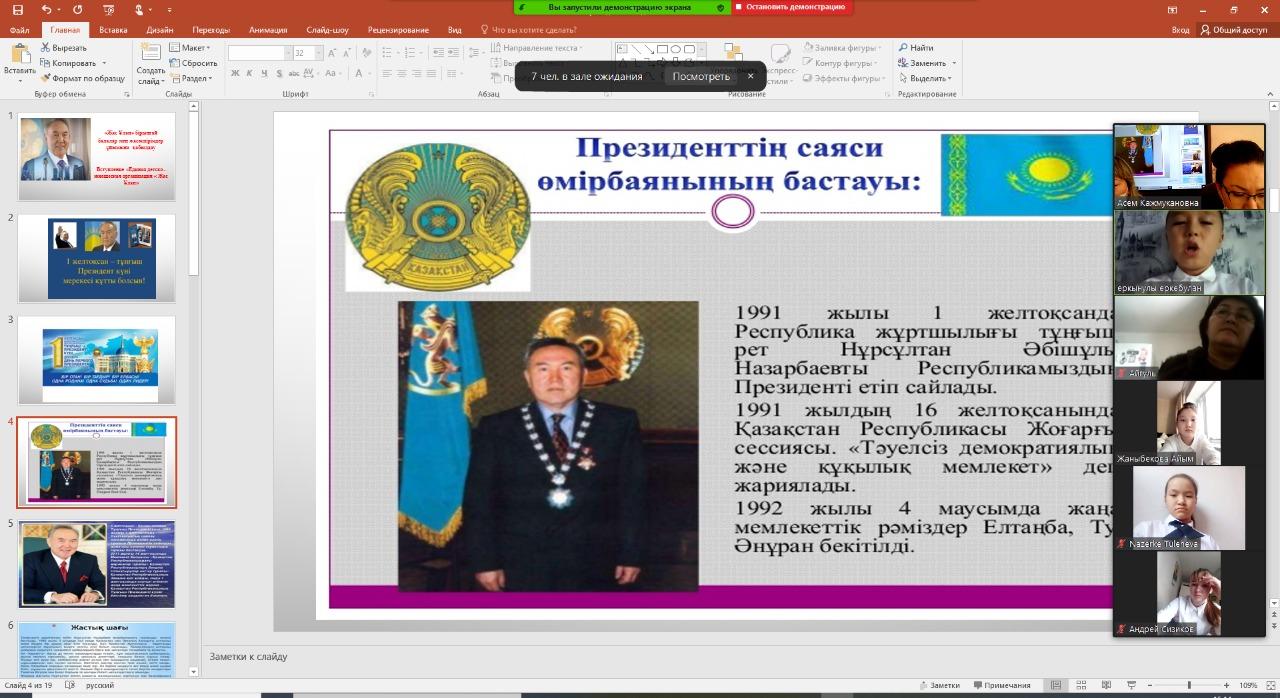Switch to the Вставка ribbon tab
The image size is (1280, 698).
pos(113,30)
